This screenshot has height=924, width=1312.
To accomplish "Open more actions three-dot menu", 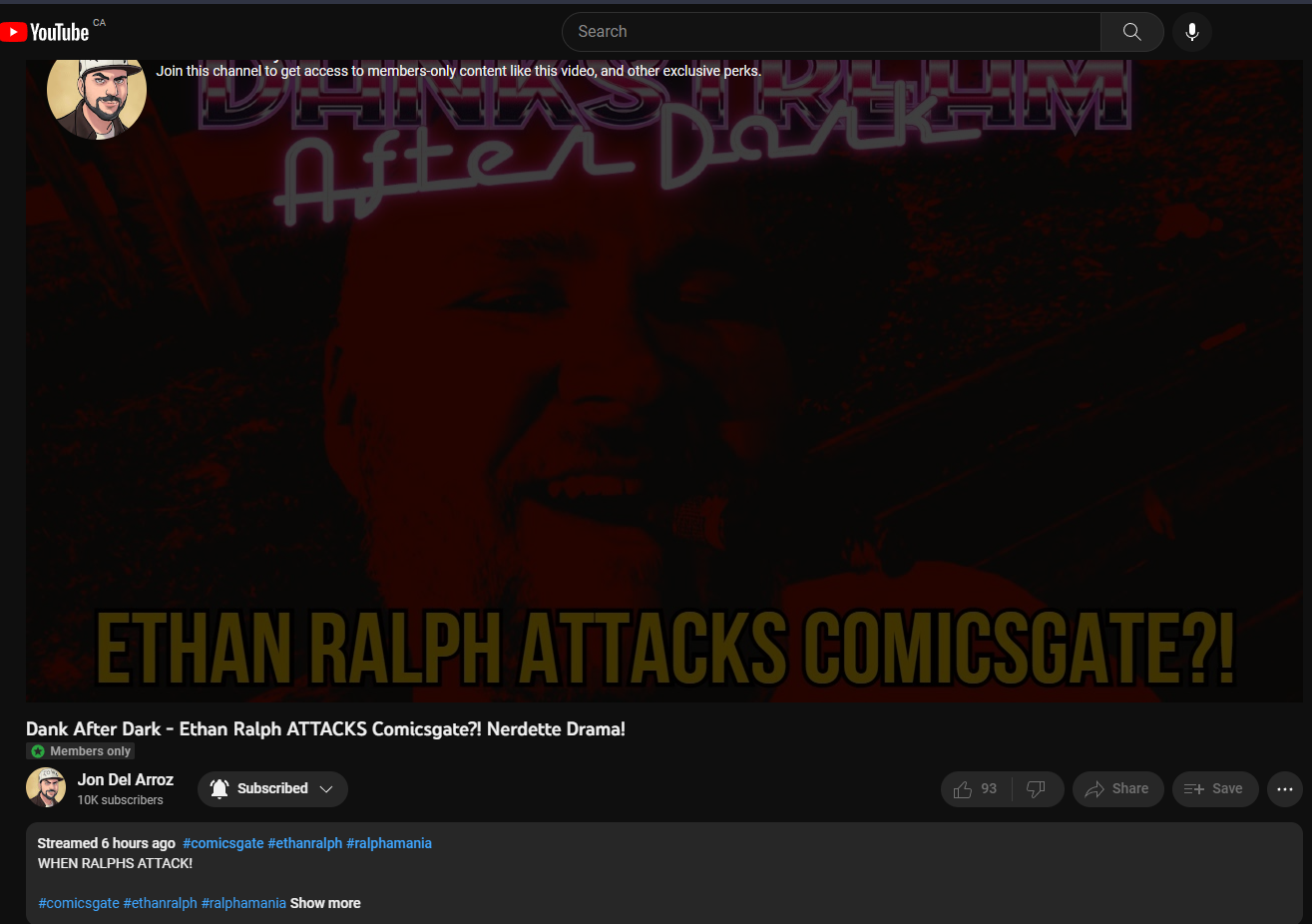I will [x=1285, y=789].
